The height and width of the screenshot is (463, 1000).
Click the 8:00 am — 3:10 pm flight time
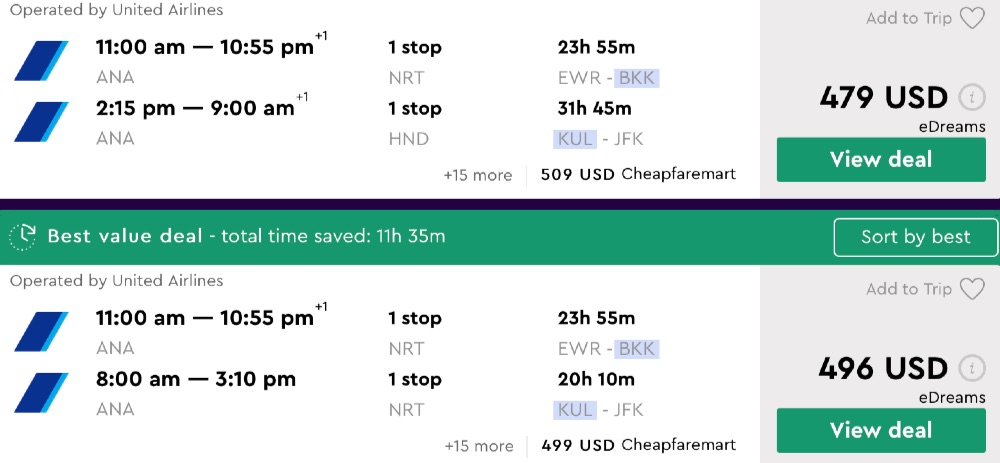click(196, 379)
